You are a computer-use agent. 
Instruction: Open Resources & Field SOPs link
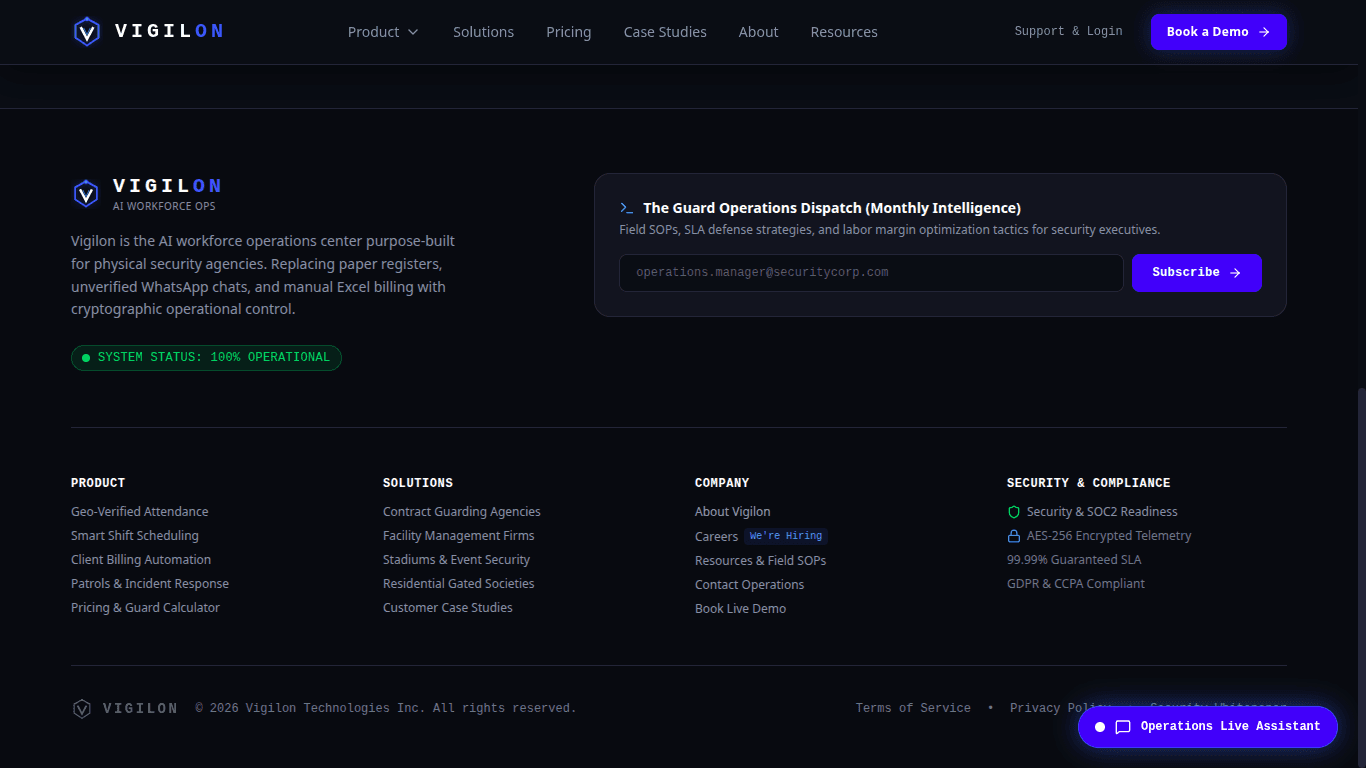(x=761, y=561)
